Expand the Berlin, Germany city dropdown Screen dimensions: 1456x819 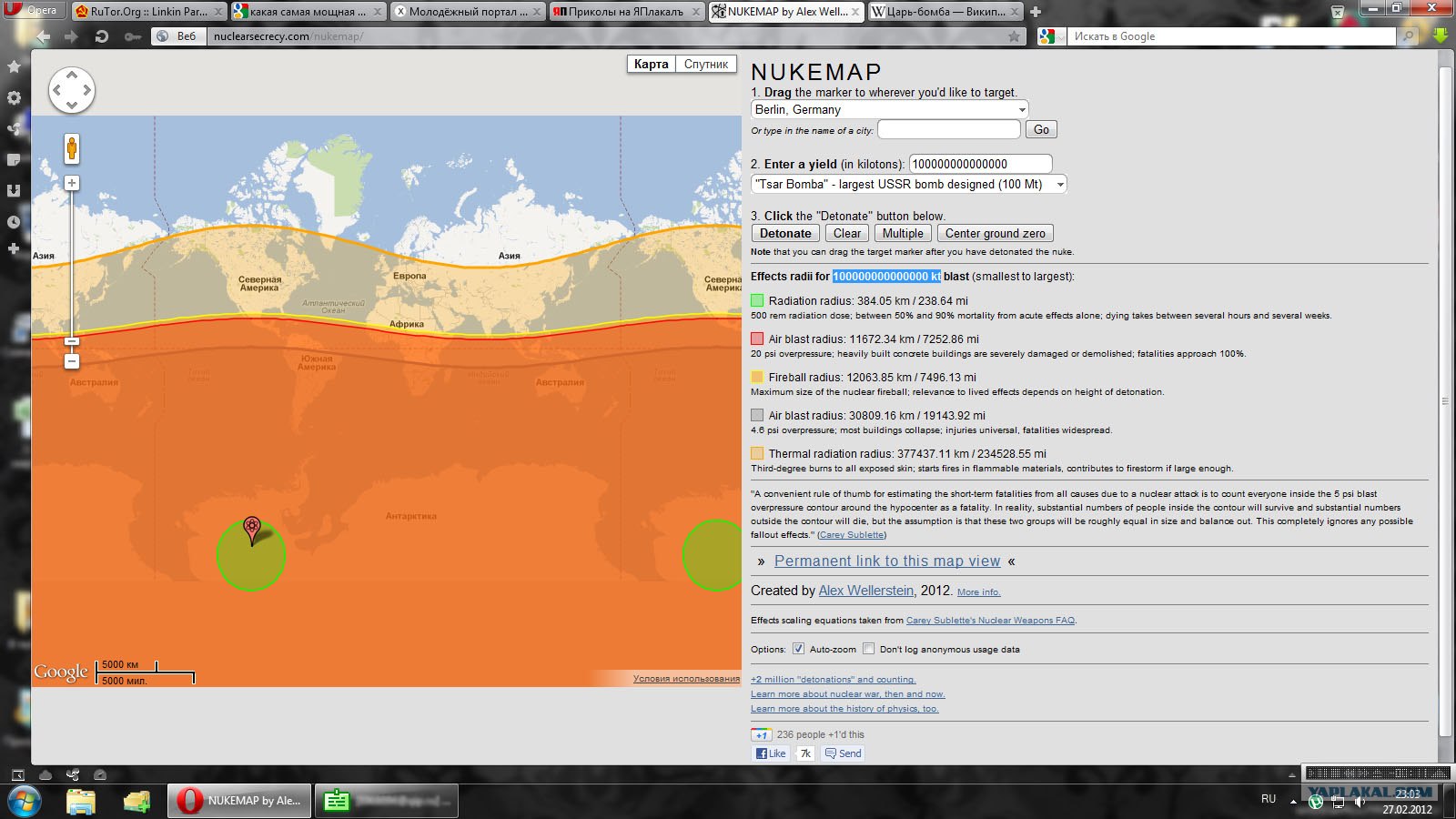tap(890, 109)
